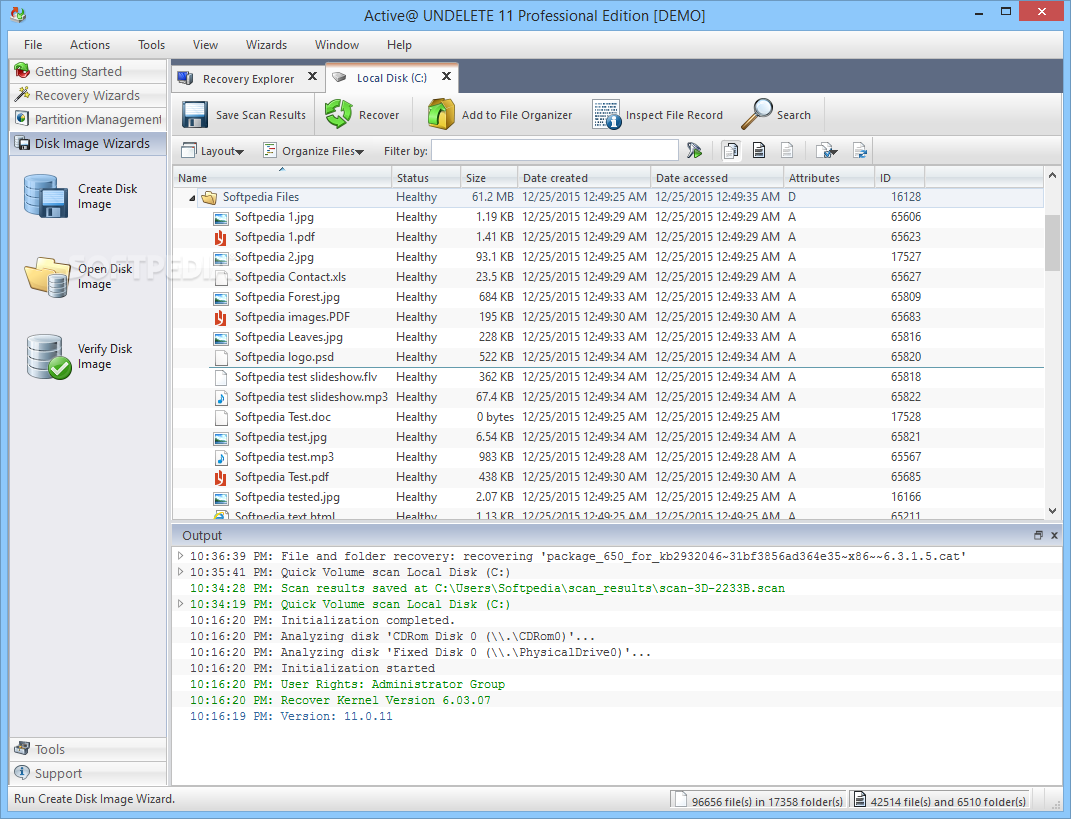This screenshot has width=1071, height=819.
Task: Open the Tools menu in menu bar
Action: pos(151,45)
